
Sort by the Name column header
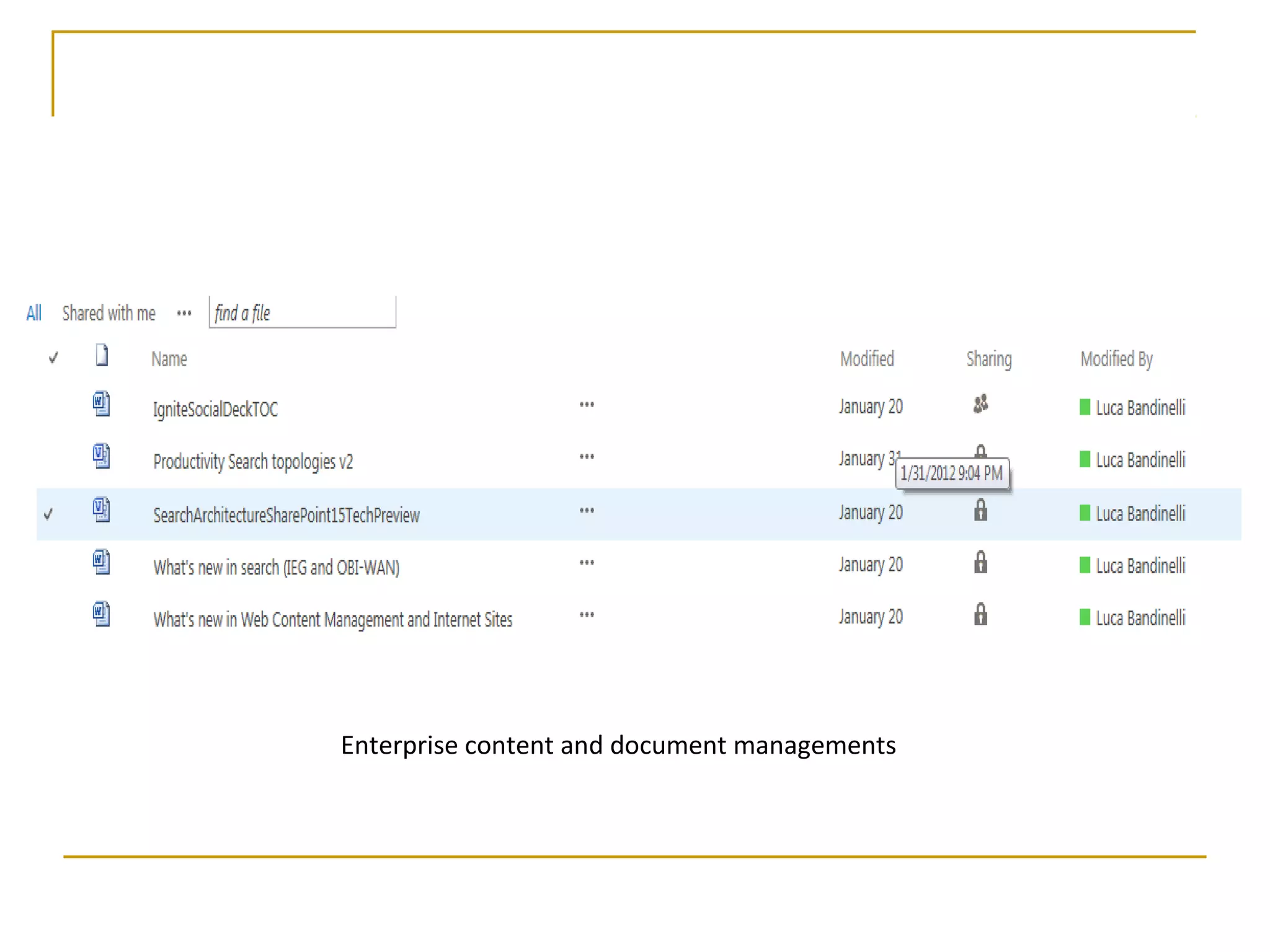169,359
